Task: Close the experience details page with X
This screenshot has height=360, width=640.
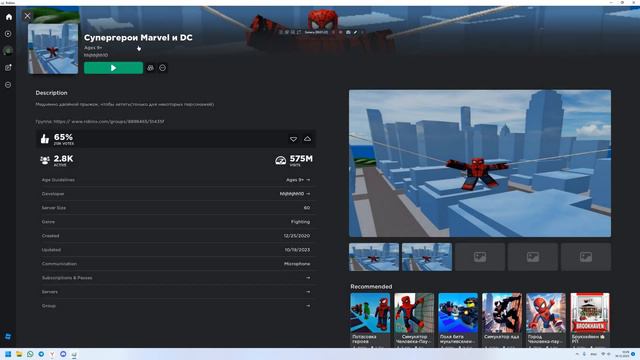Action: (x=27, y=16)
